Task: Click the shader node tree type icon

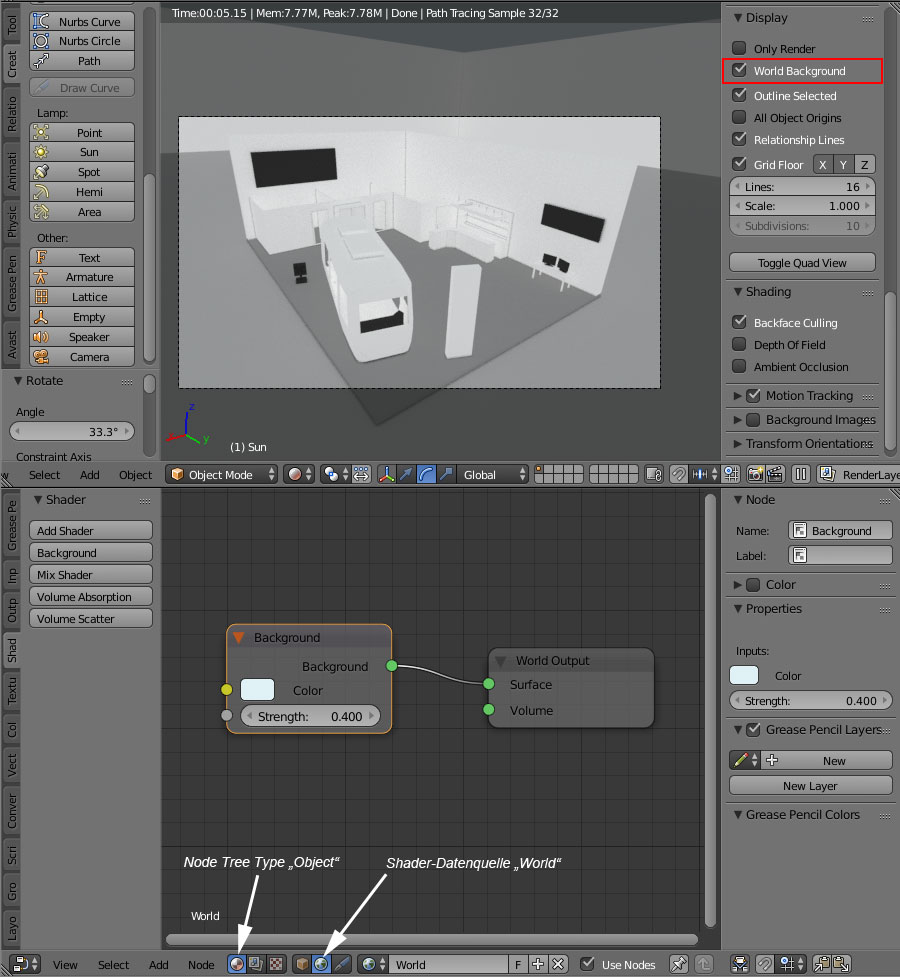Action: pos(237,965)
